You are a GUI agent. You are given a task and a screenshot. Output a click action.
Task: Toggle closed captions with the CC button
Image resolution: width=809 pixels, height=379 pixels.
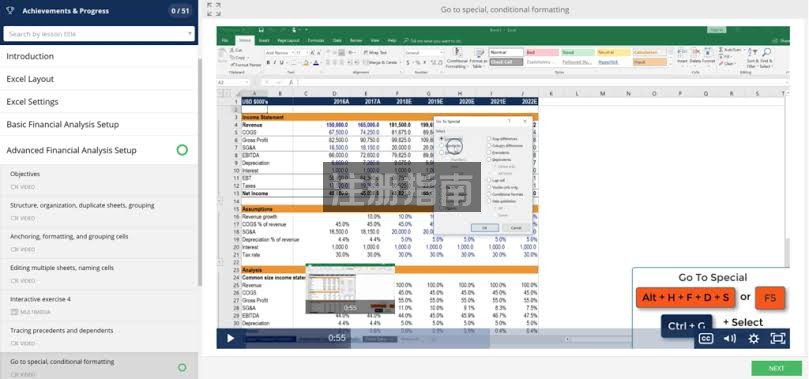(x=706, y=338)
